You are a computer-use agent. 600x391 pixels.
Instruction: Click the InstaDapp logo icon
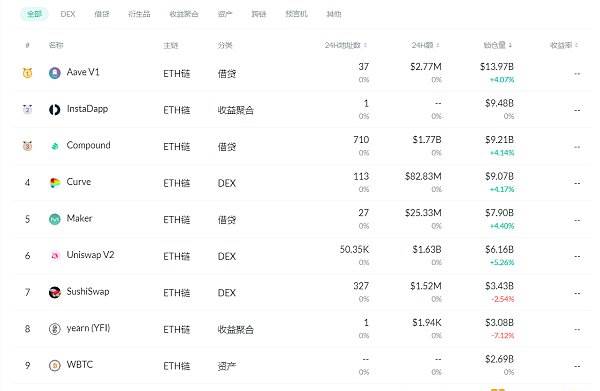pyautogui.click(x=55, y=109)
